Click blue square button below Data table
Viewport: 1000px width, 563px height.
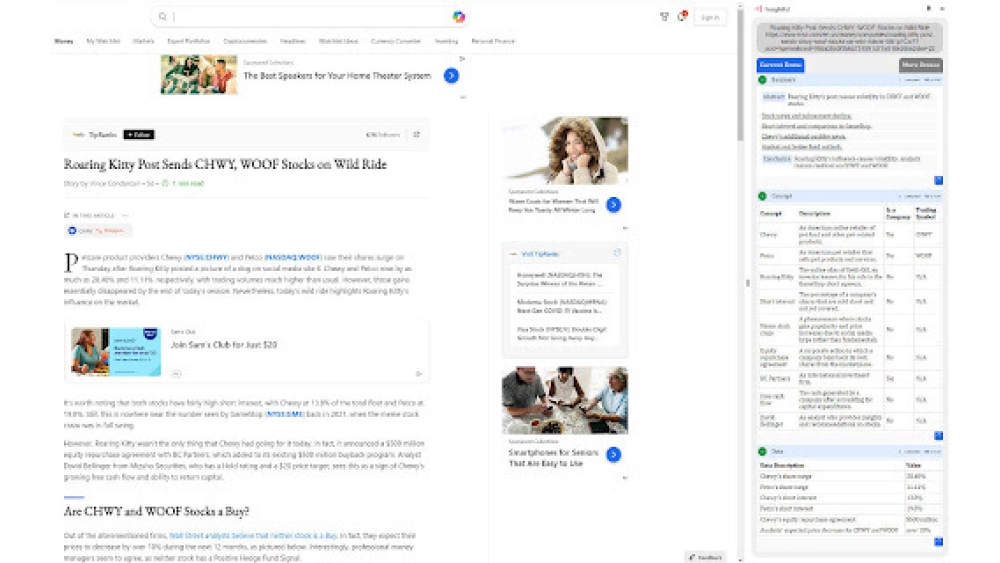pos(938,542)
